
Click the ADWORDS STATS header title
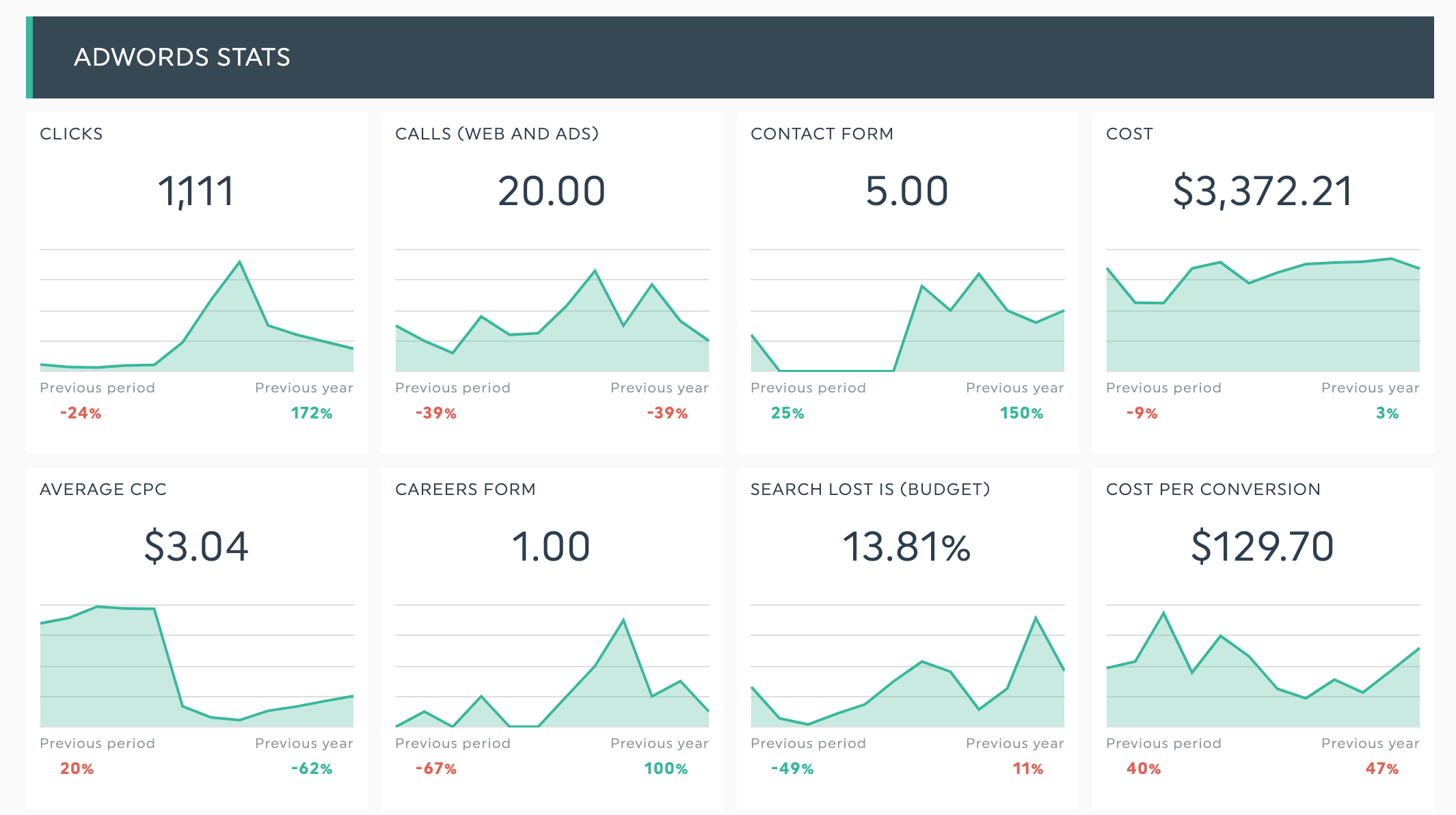[x=182, y=57]
